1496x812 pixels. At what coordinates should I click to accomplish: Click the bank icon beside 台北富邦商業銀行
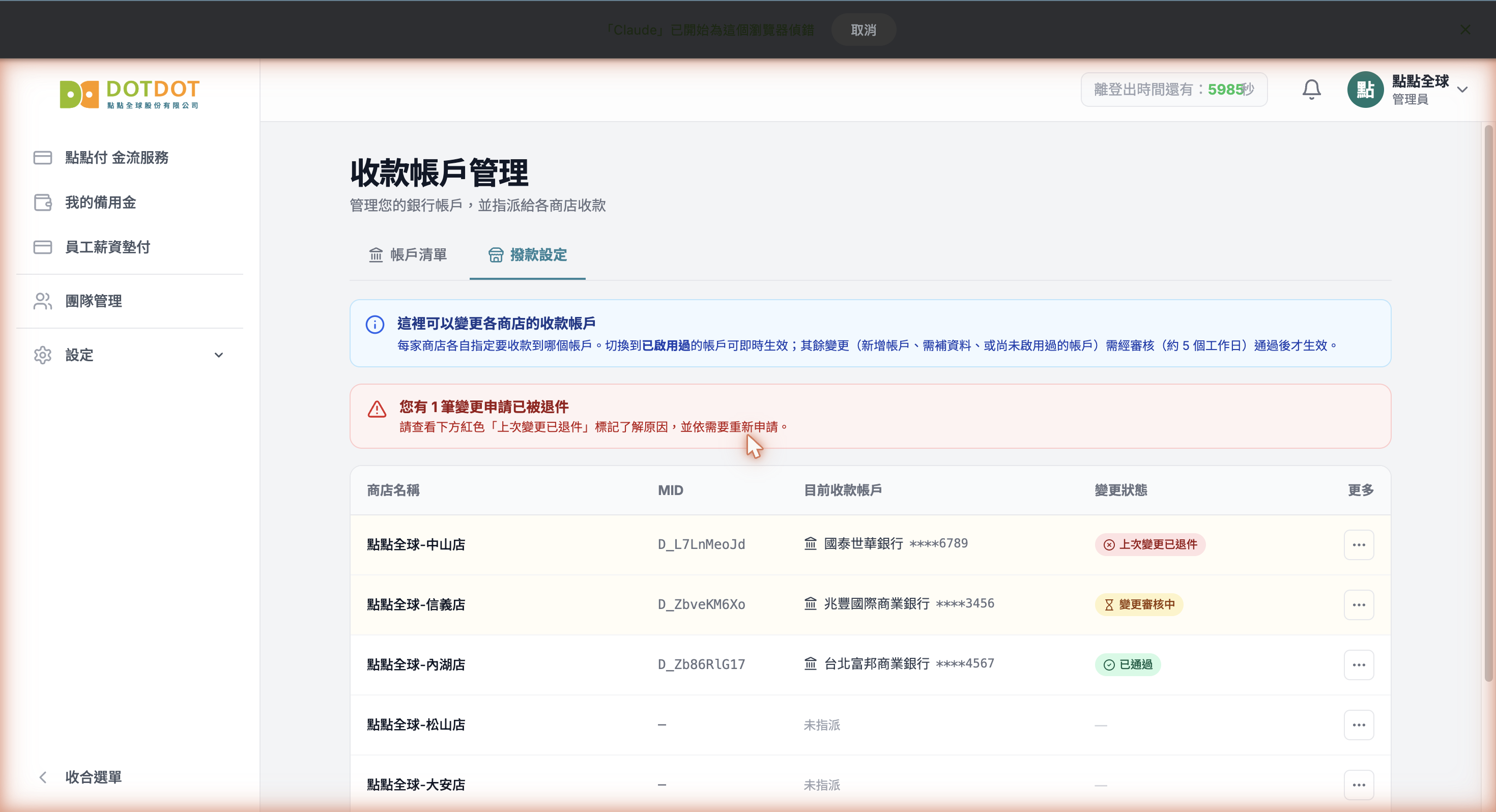pyautogui.click(x=810, y=663)
